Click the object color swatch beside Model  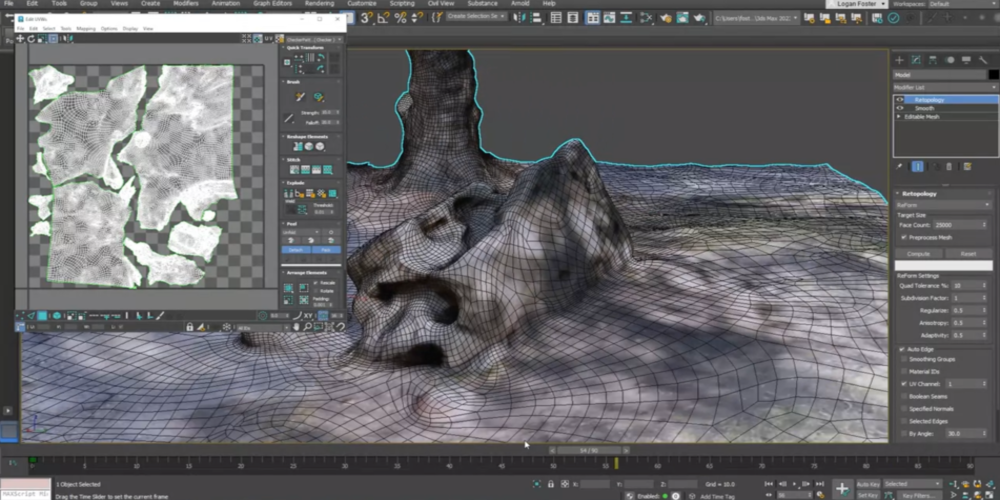pyautogui.click(x=993, y=75)
